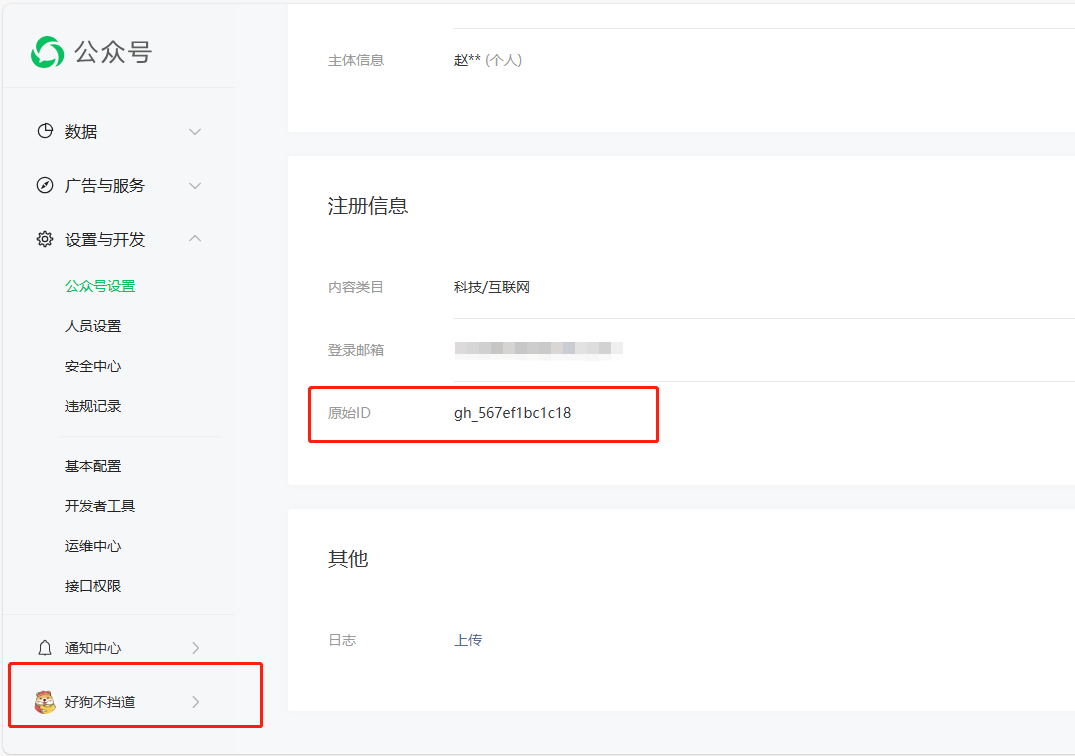Viewport: 1075px width, 756px height.
Task: Click the 数据 pie chart icon
Action: coord(45,131)
